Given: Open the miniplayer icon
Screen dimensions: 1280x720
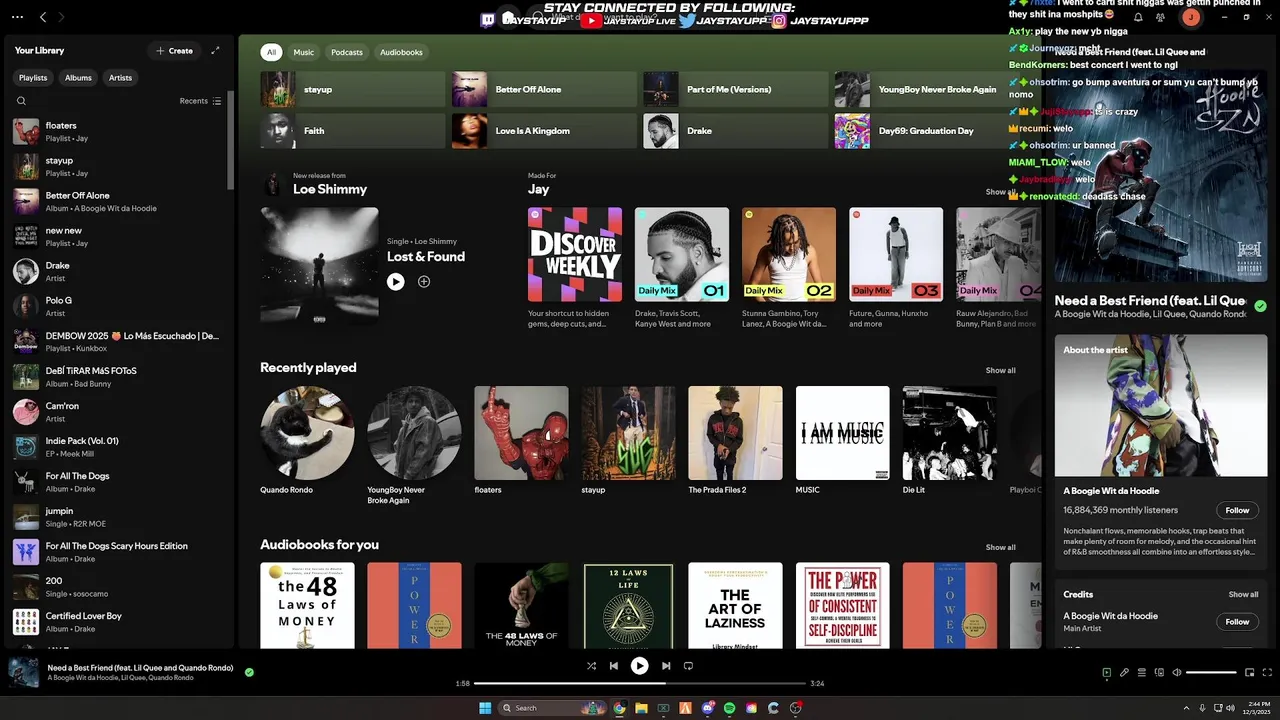Looking at the screenshot, I should click(1250, 673).
